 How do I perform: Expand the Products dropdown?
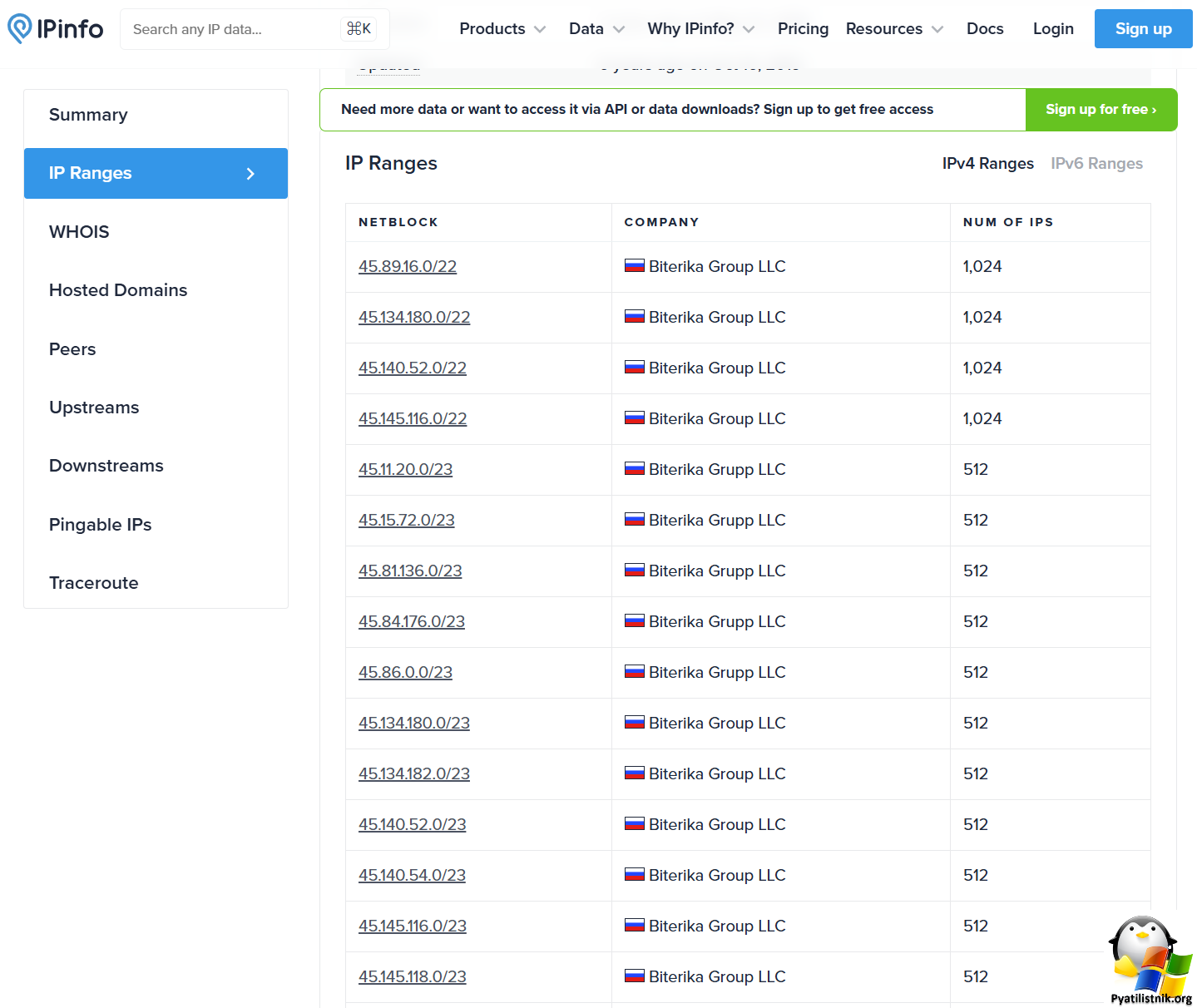[x=502, y=27]
